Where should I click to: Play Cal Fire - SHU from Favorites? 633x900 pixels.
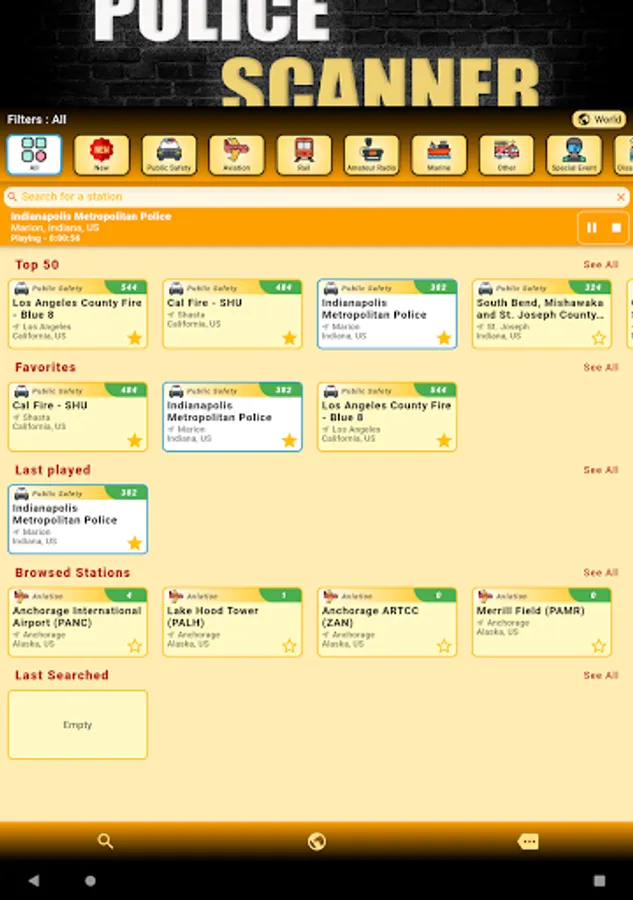pyautogui.click(x=77, y=417)
